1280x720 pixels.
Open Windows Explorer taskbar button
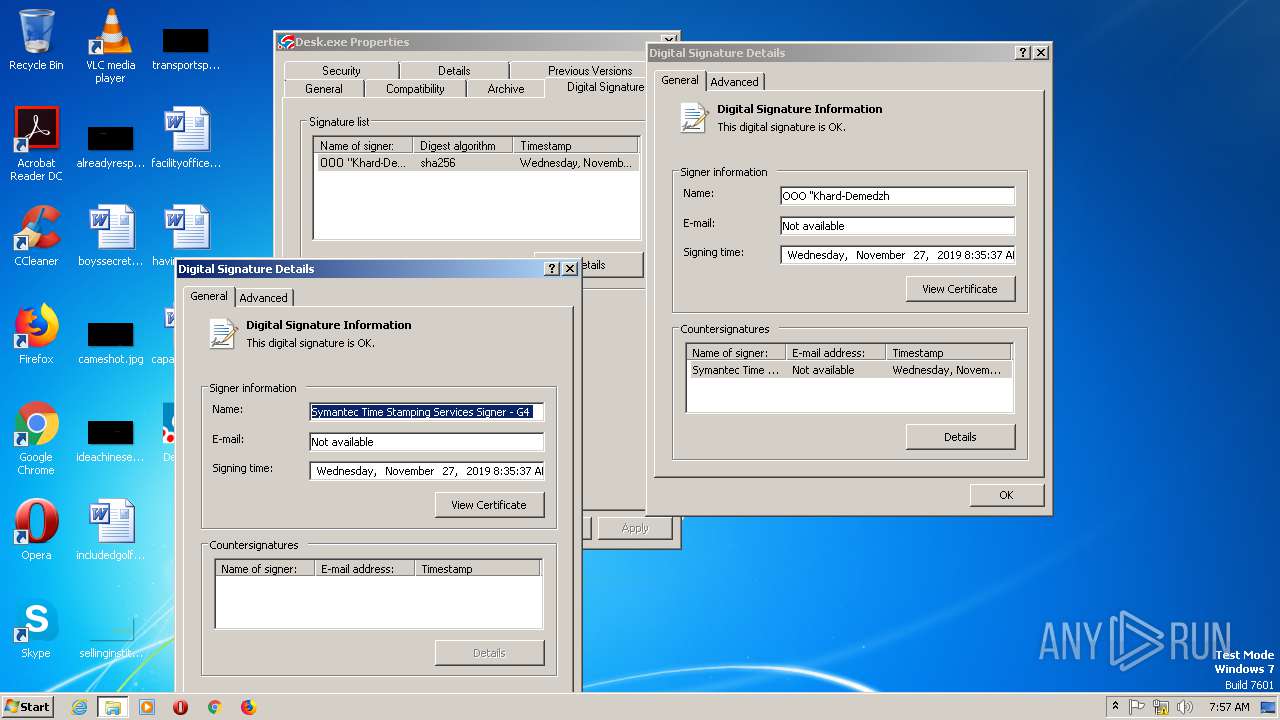[113, 707]
